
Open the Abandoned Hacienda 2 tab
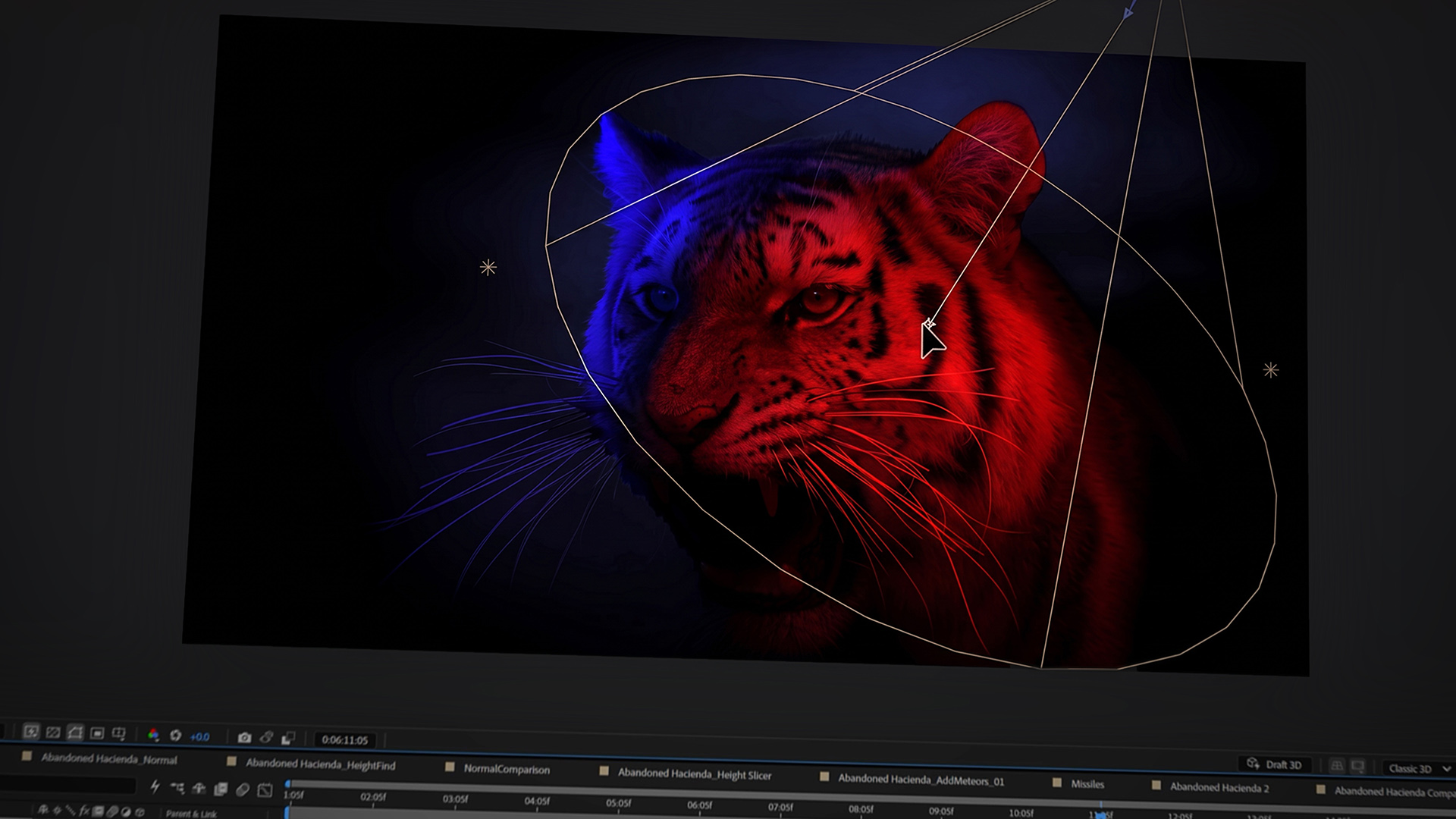[x=1219, y=787]
